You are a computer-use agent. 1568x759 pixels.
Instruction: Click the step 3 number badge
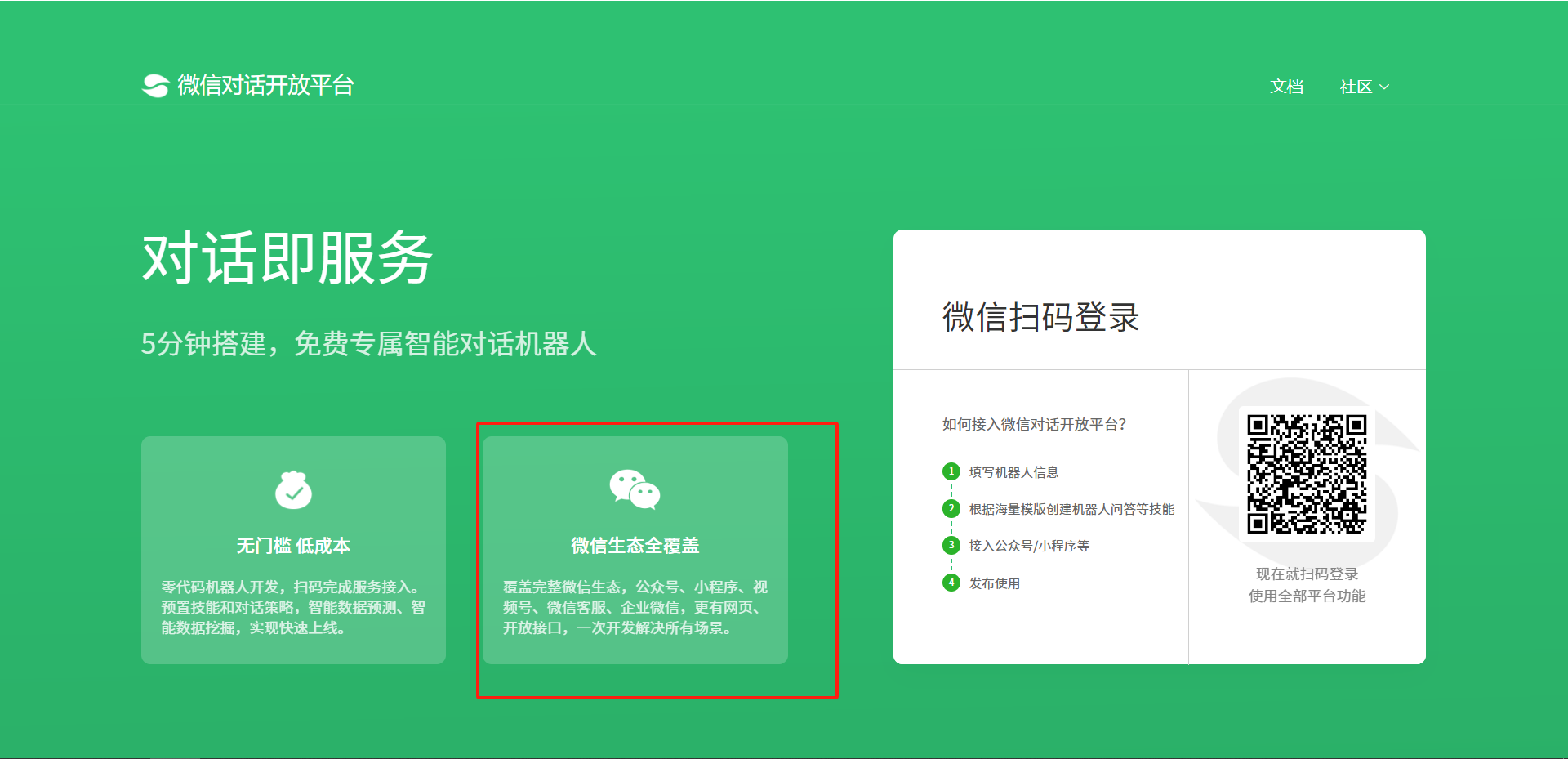951,545
